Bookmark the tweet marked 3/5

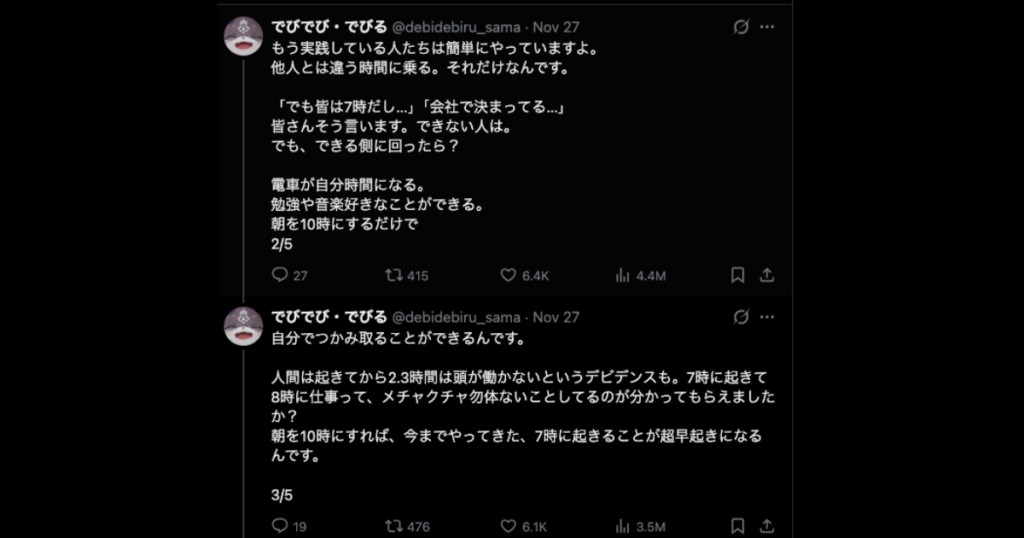[737, 526]
